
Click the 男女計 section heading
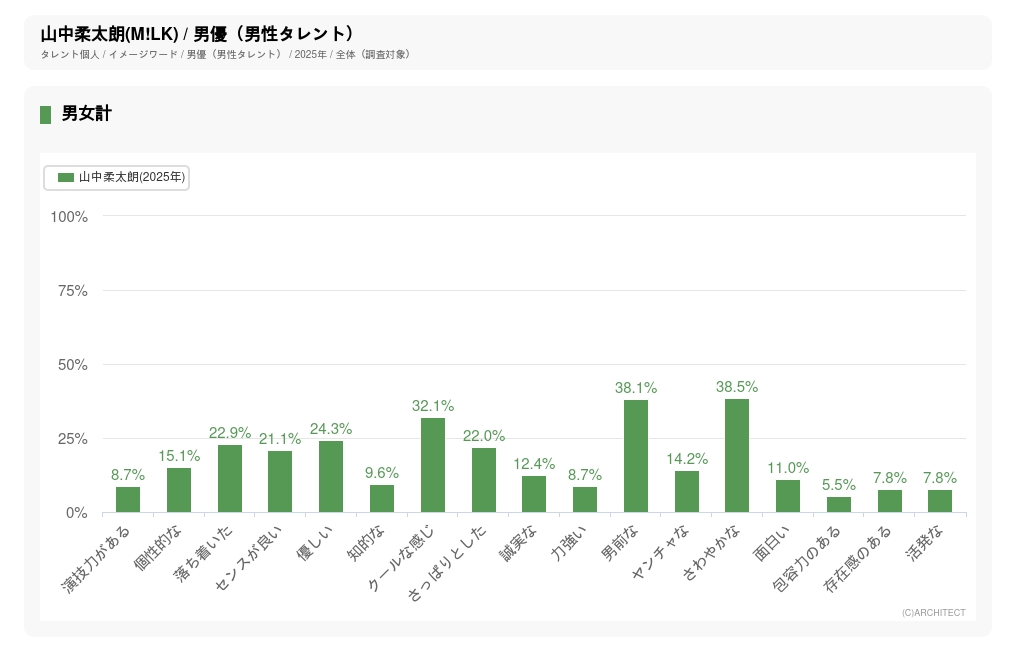[87, 114]
